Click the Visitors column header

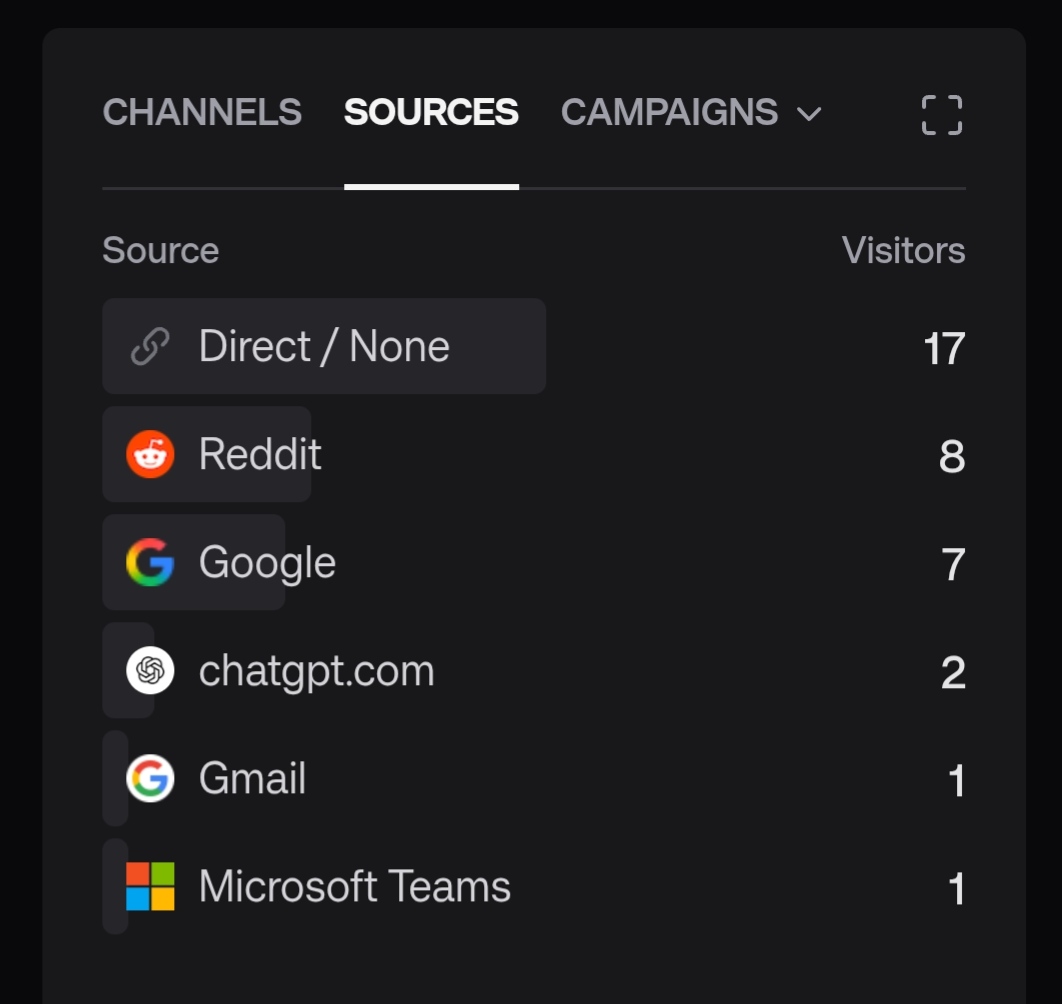[x=903, y=250]
